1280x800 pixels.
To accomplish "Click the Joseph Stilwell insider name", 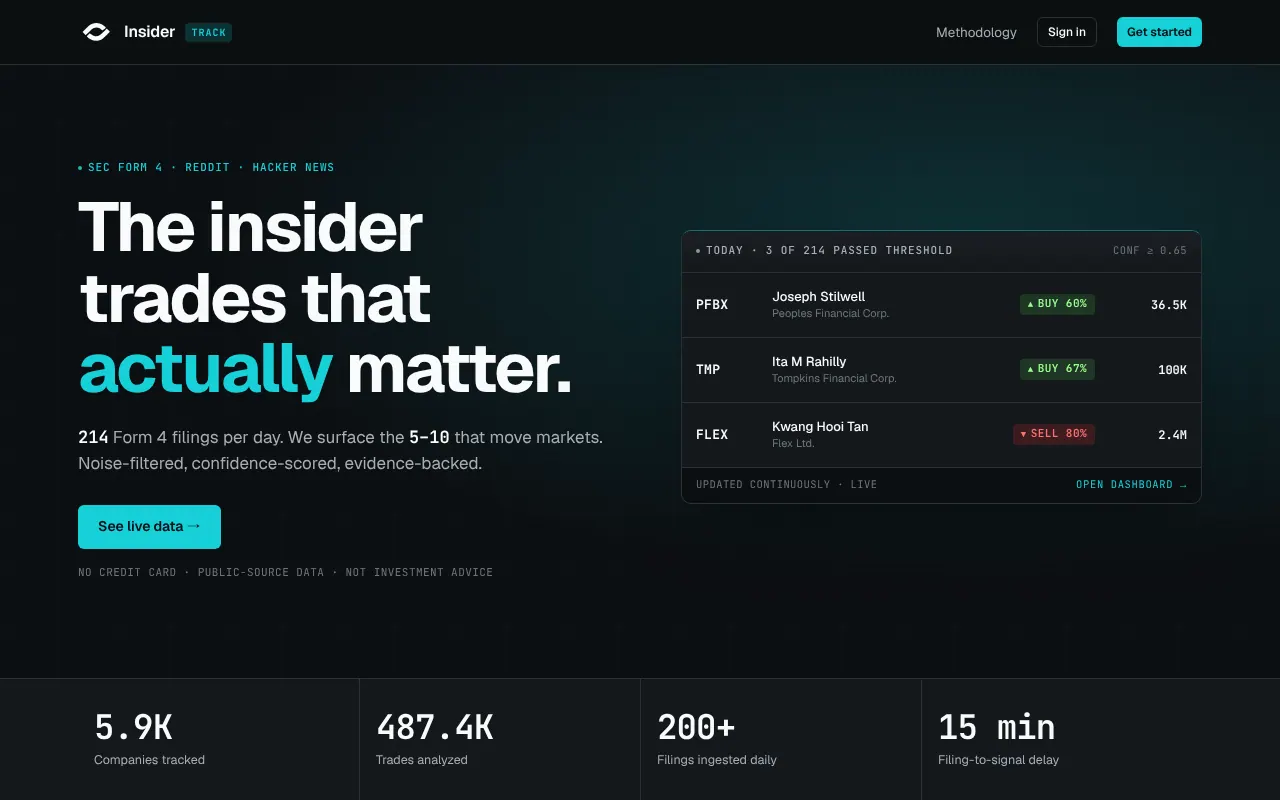I will [818, 297].
